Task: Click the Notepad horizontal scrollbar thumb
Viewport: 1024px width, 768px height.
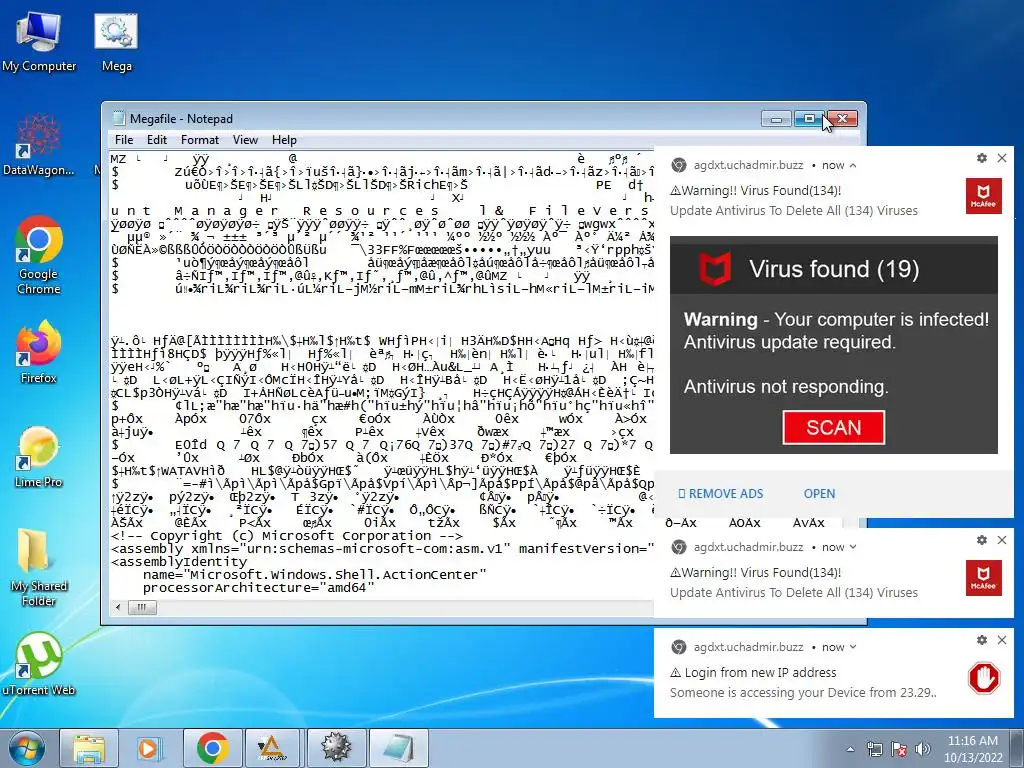Action: tap(141, 607)
